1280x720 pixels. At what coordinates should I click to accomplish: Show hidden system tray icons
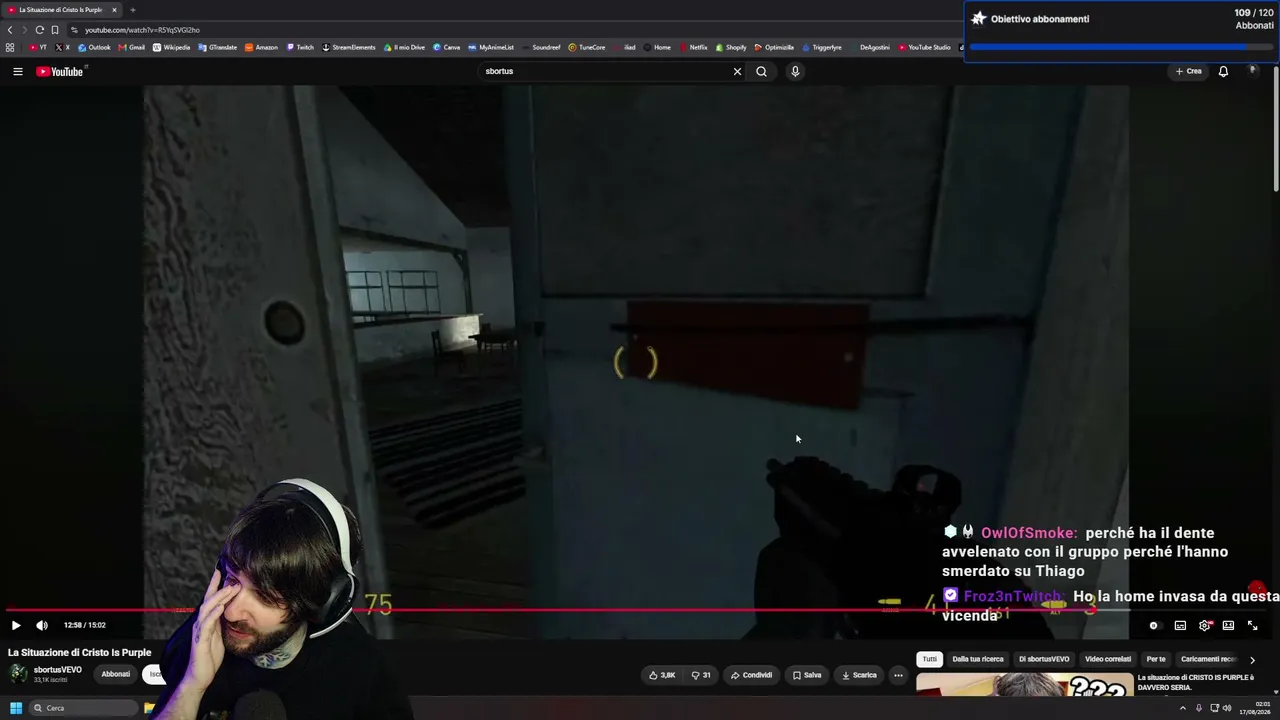(x=1183, y=708)
